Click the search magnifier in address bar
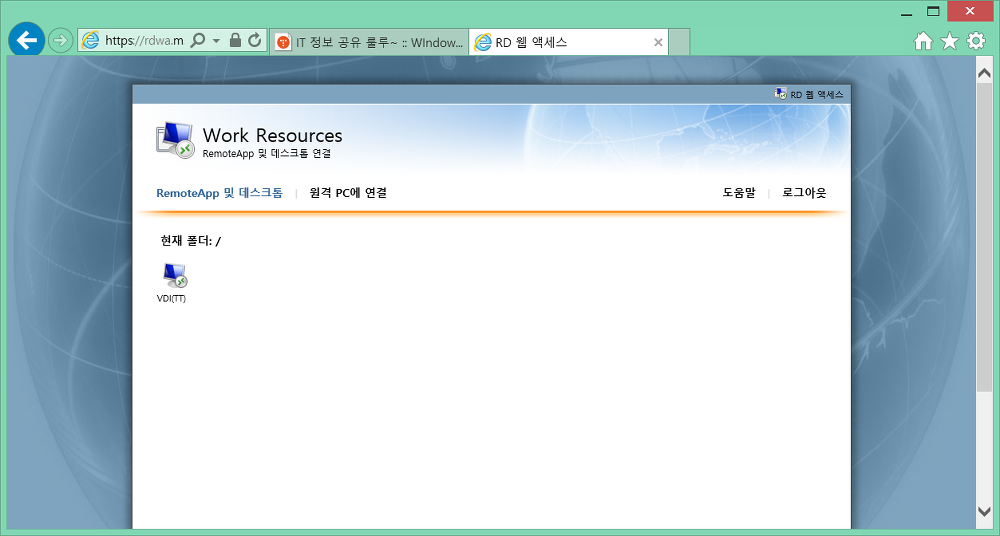Image resolution: width=1000 pixels, height=536 pixels. [197, 41]
